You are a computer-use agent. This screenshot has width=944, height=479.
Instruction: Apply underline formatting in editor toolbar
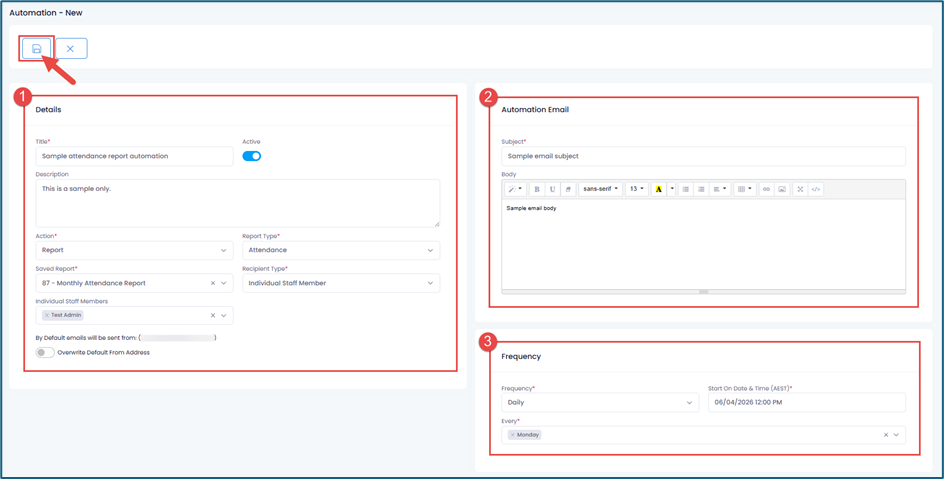point(552,189)
